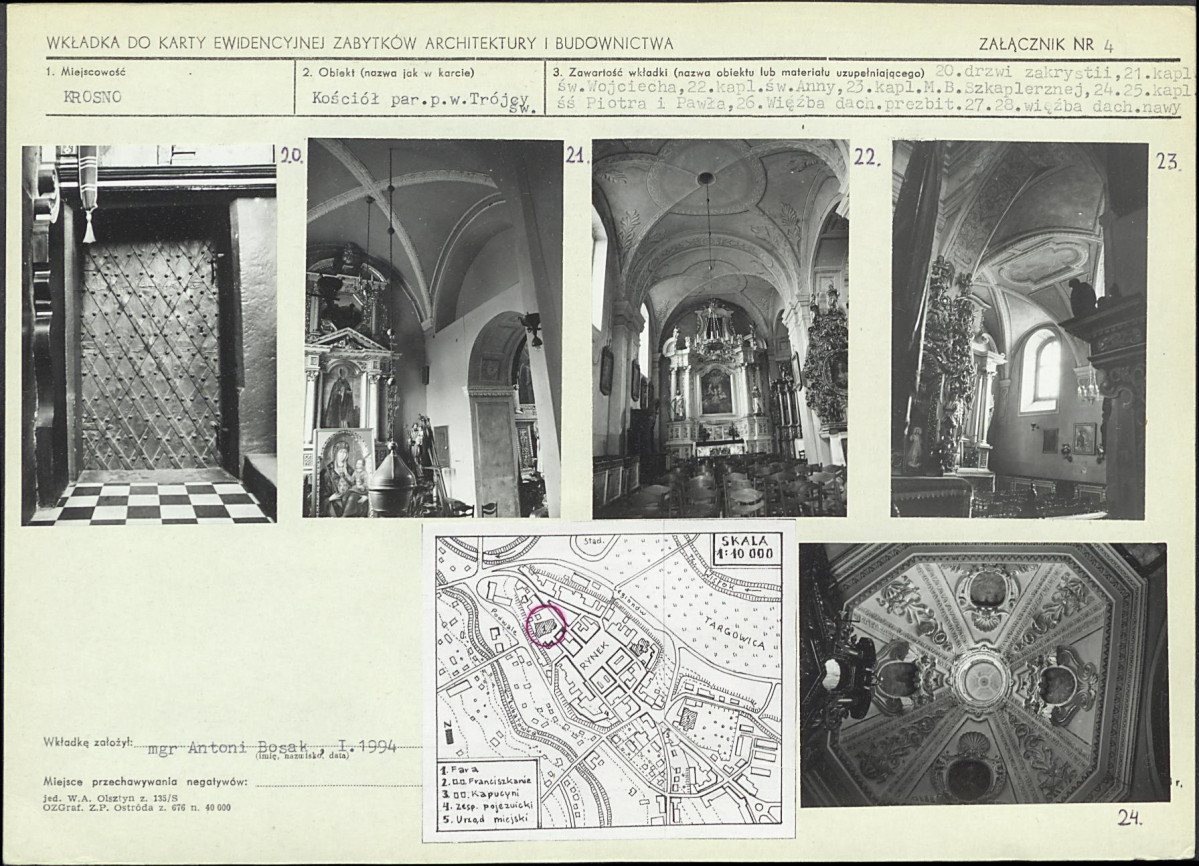Click the field label '1. Miejscowość'
The width and height of the screenshot is (1199, 866).
[85, 73]
